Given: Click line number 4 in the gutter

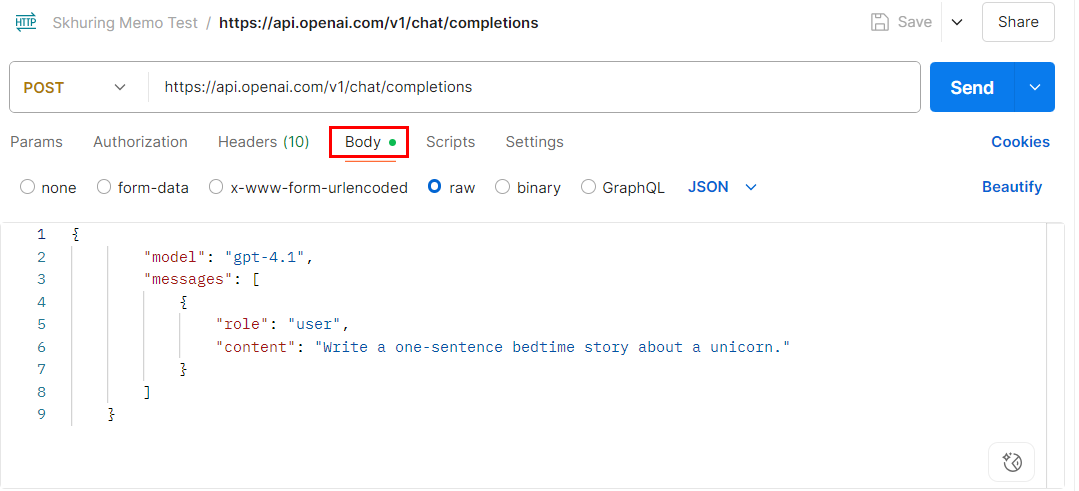Looking at the screenshot, I should pos(41,302).
